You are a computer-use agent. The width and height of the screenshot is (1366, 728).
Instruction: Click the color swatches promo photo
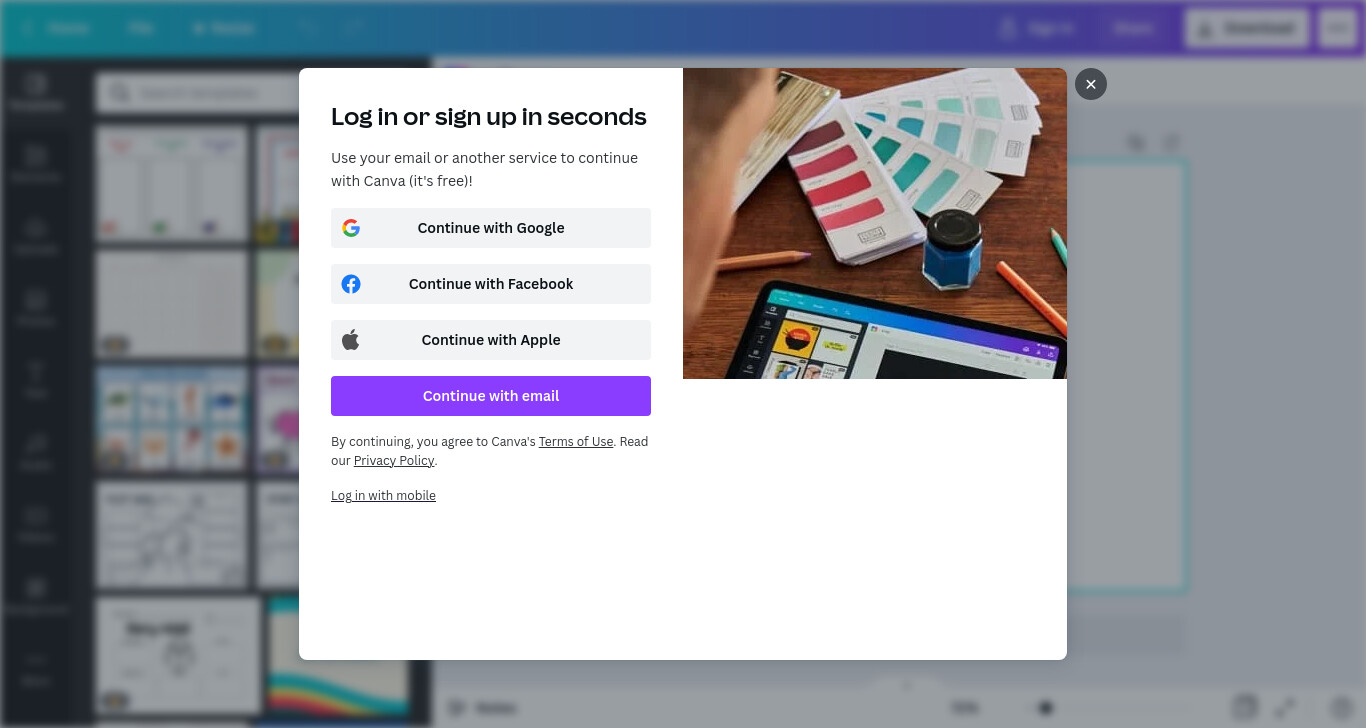(x=875, y=223)
